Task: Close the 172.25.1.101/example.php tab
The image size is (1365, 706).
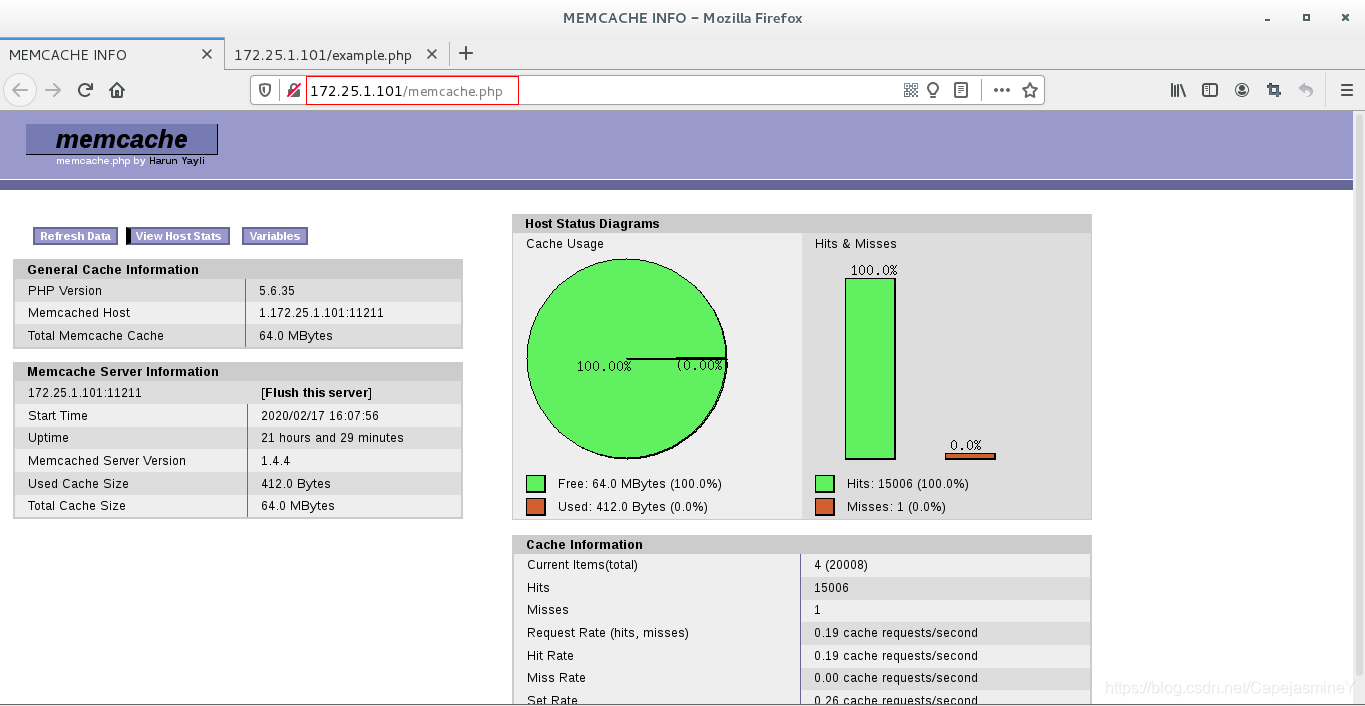Action: 432,55
